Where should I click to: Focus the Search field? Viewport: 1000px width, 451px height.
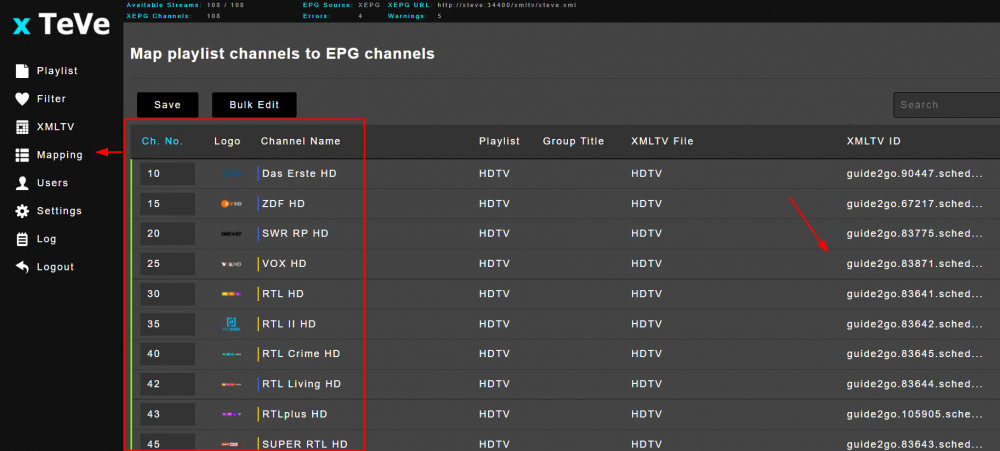(946, 105)
